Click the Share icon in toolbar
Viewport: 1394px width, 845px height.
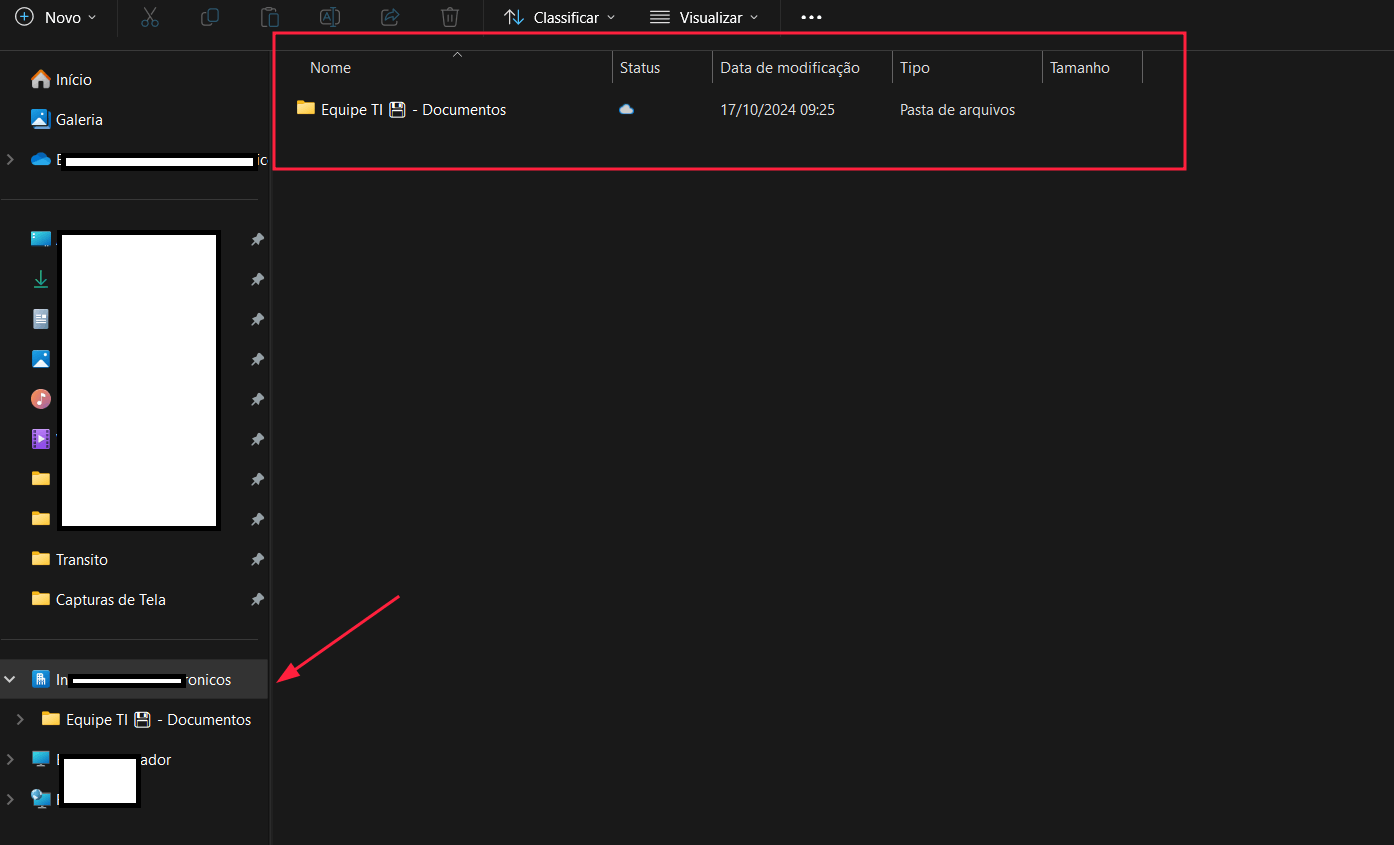[390, 17]
